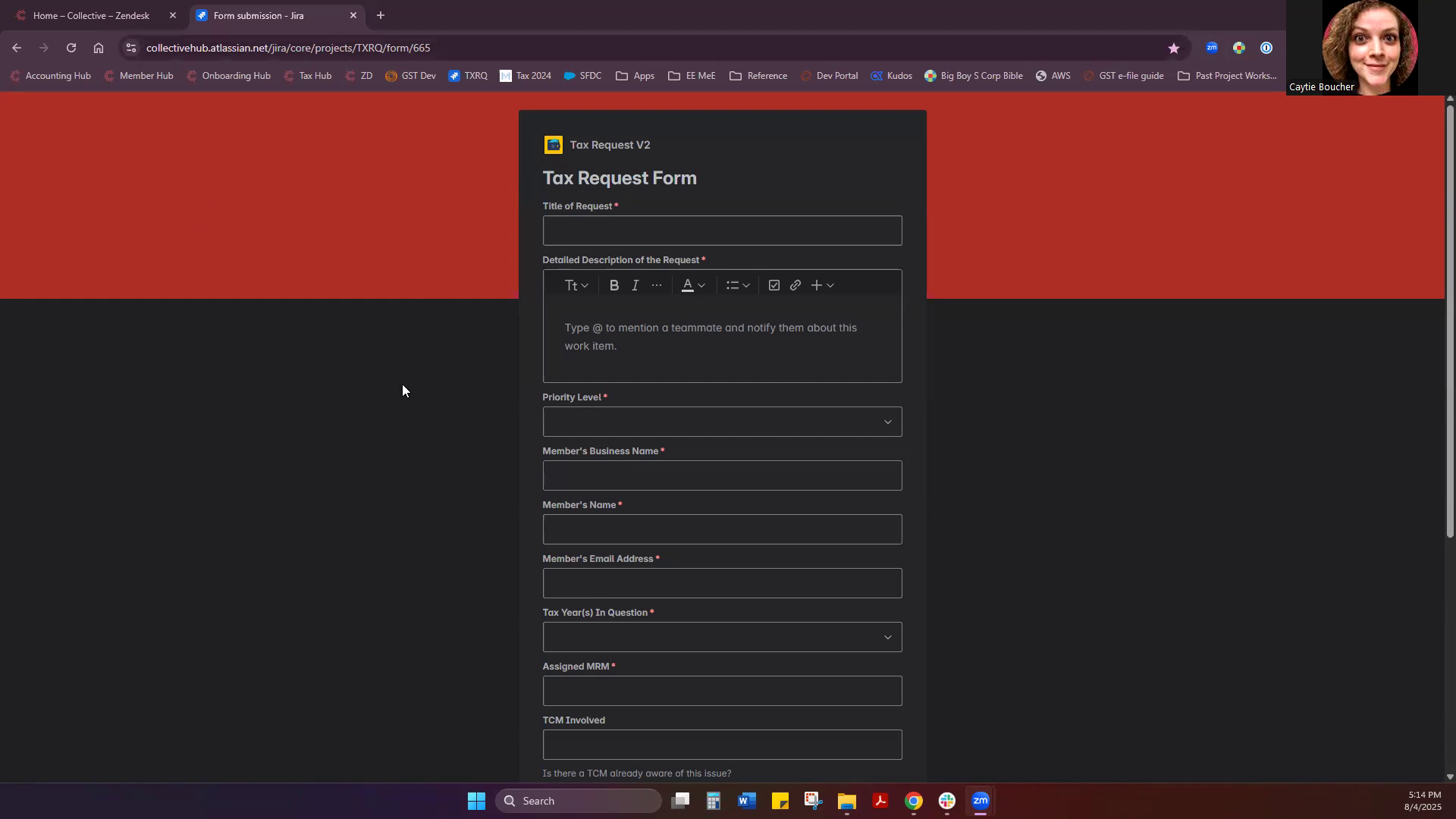Open Slack from the Windows taskbar

[946, 801]
